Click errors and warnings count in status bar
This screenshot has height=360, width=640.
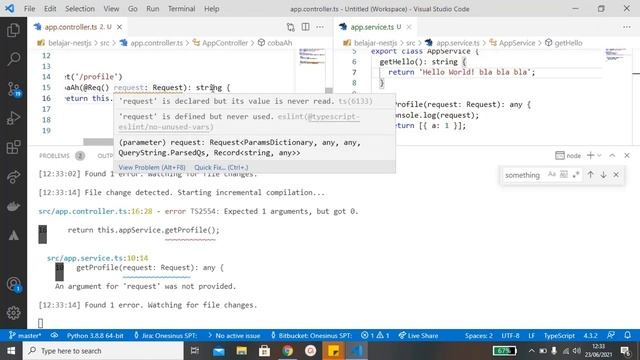pos(375,336)
